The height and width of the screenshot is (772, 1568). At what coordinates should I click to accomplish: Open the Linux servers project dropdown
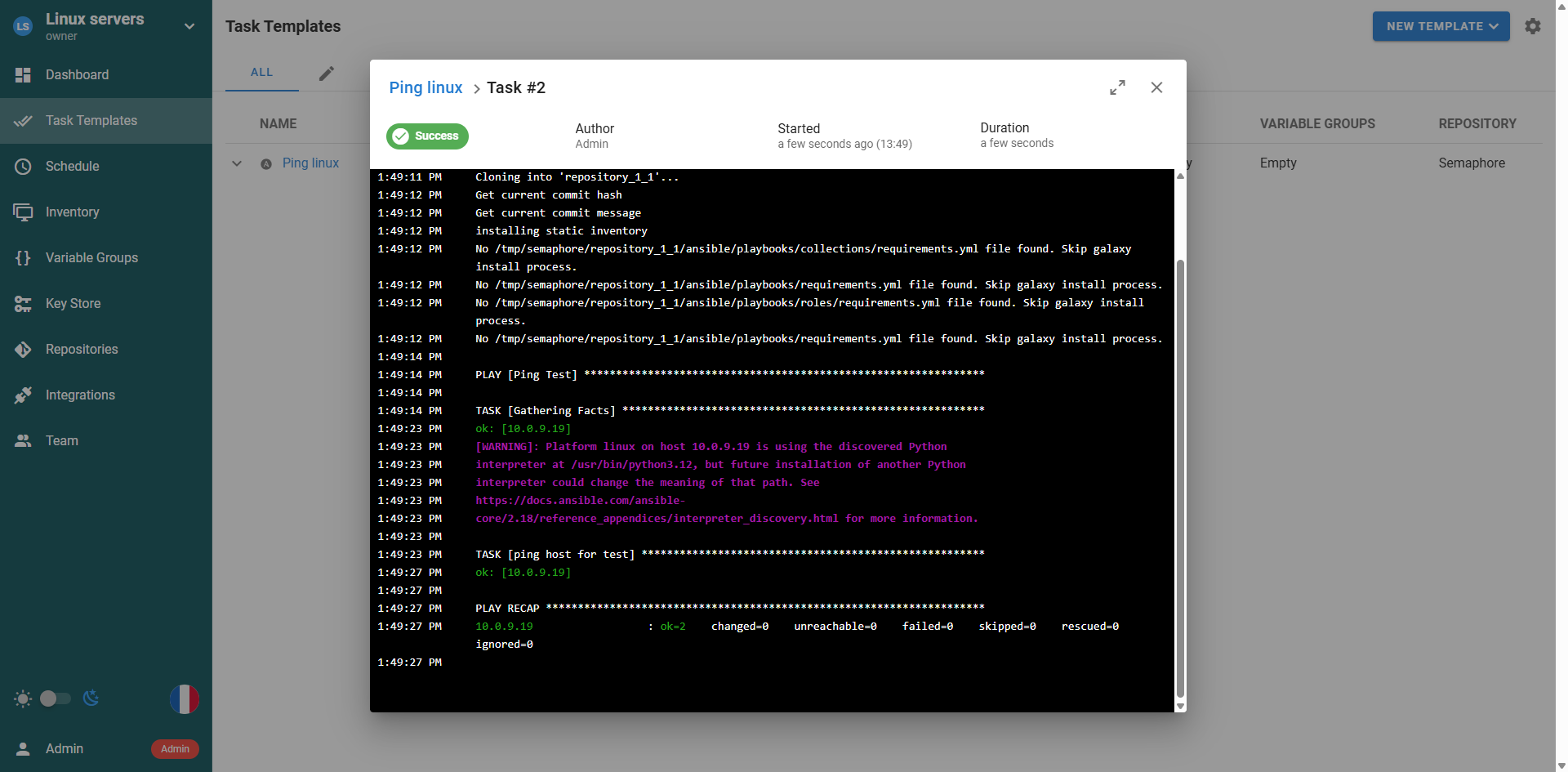coord(189,26)
